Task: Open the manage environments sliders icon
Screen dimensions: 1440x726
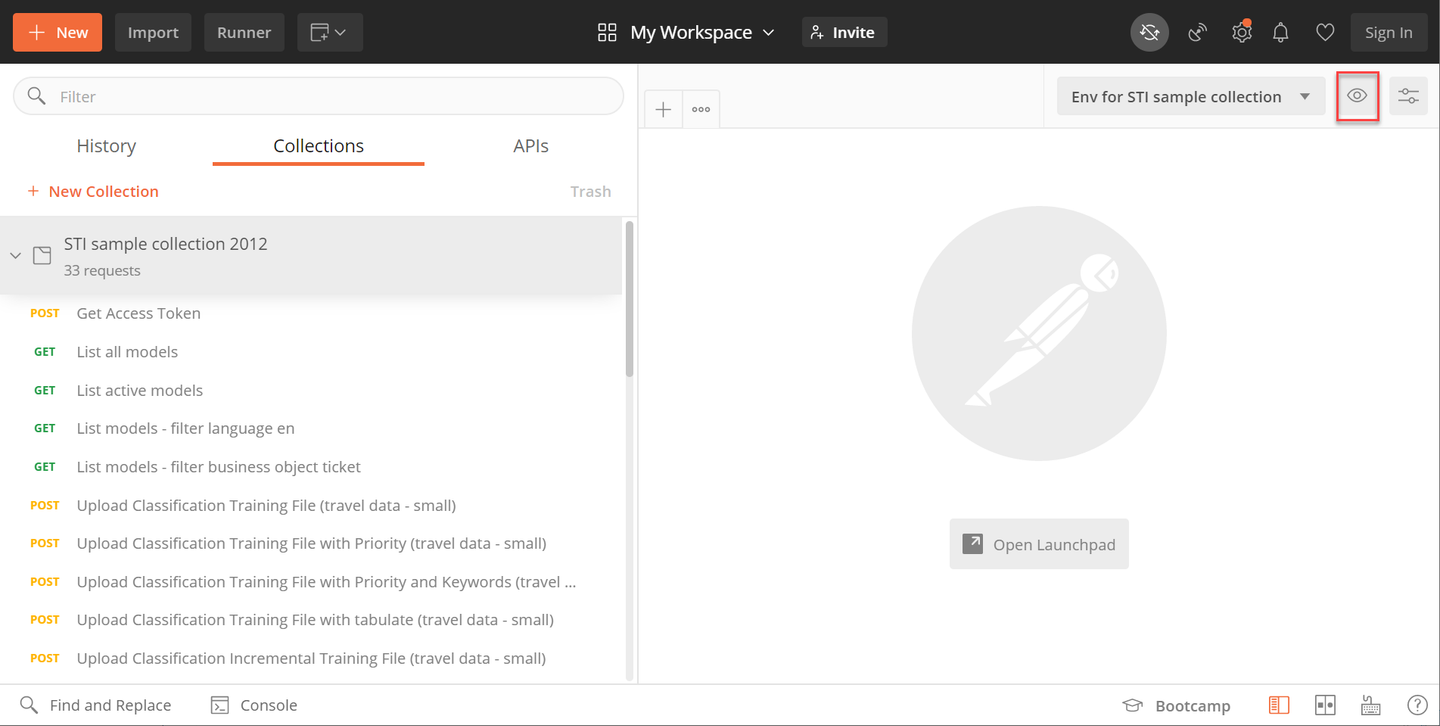Action: [1408, 96]
